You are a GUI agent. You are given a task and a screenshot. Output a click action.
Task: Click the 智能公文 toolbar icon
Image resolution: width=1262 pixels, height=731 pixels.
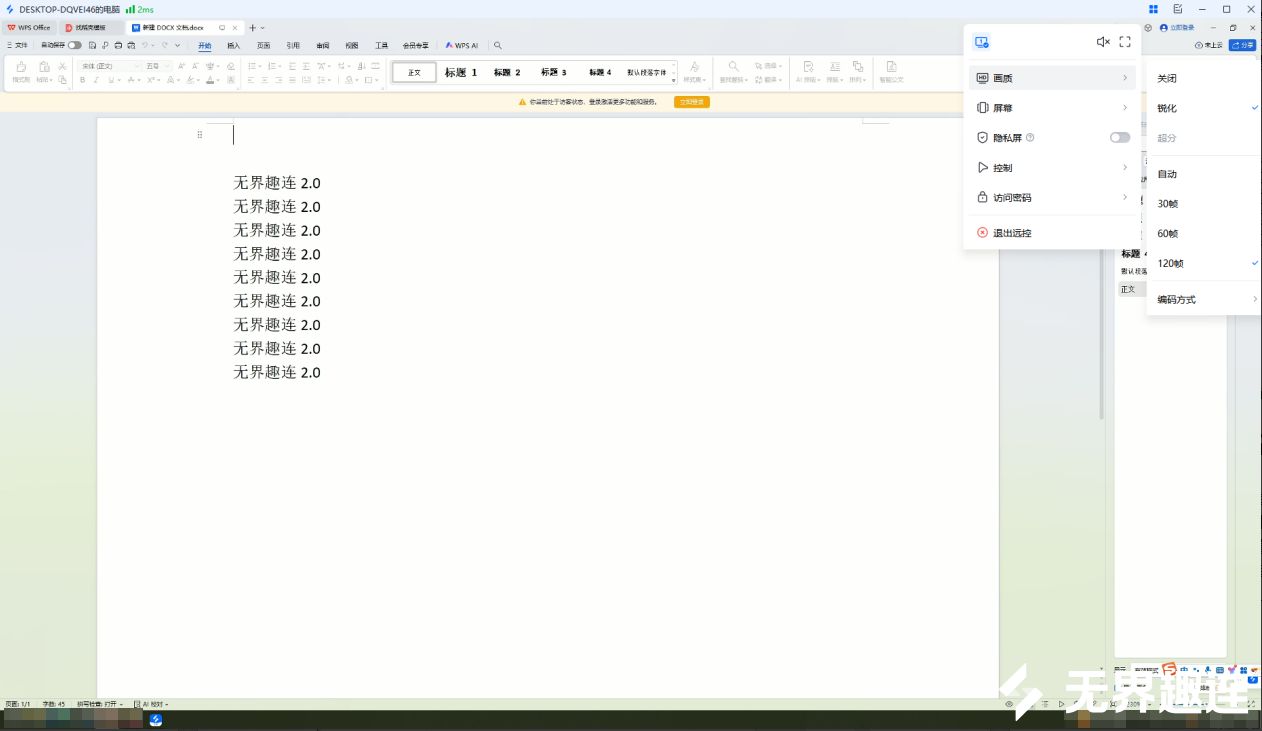(x=891, y=72)
